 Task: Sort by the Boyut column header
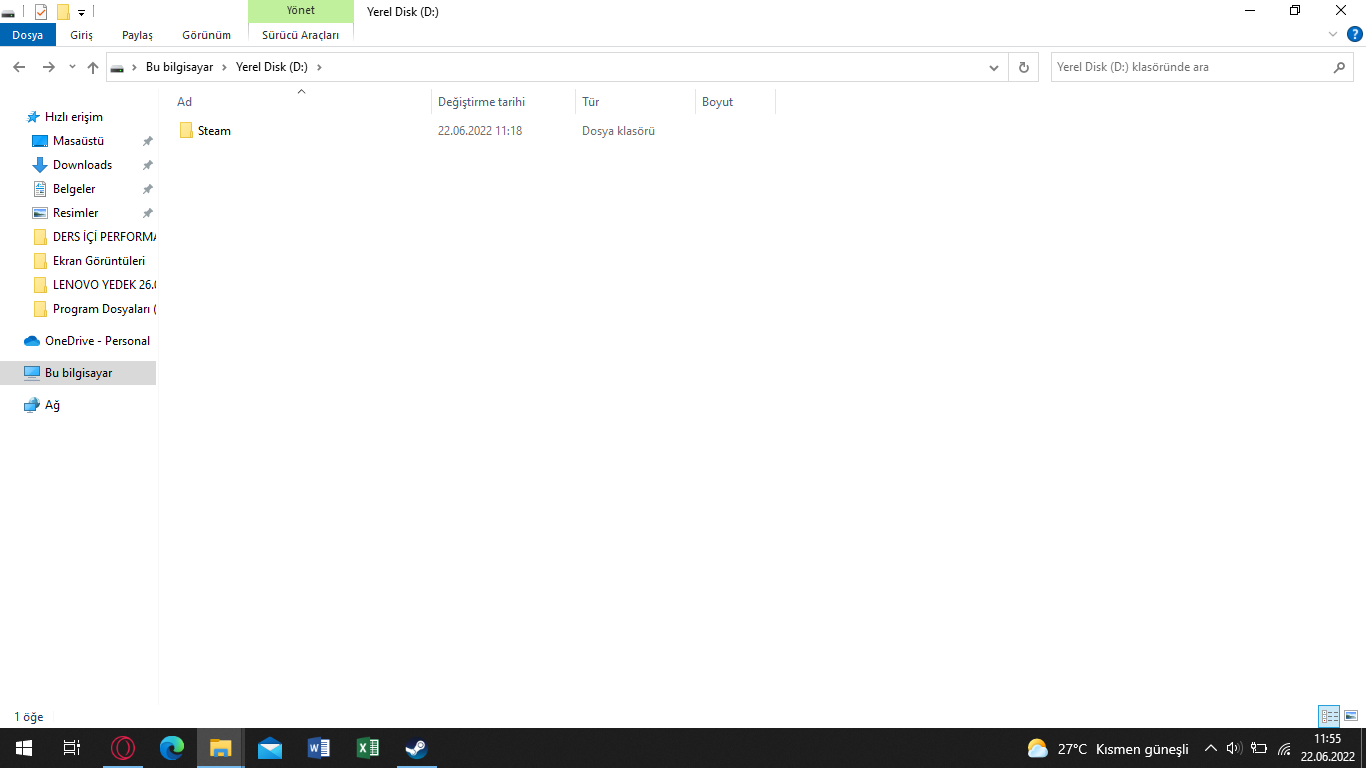[735, 102]
